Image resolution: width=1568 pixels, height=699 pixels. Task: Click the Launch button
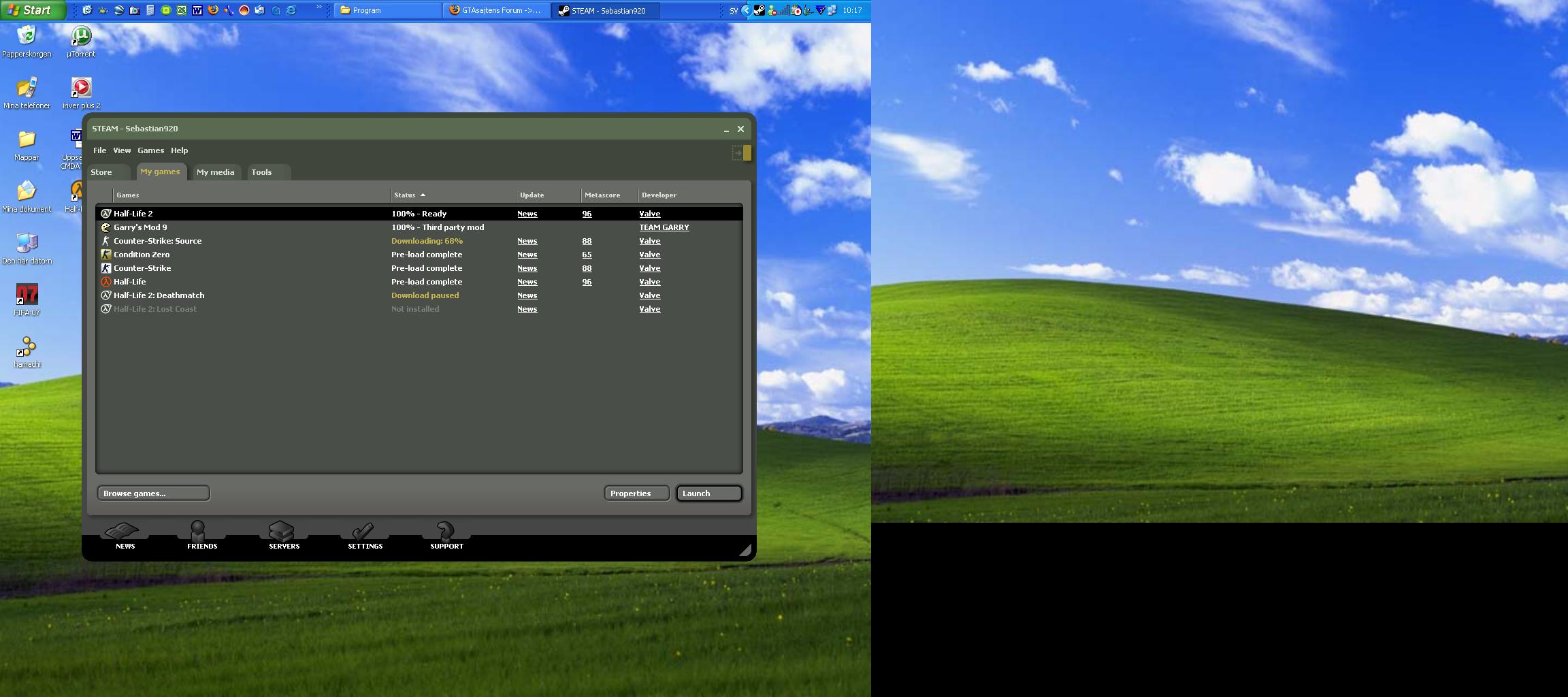pos(708,493)
